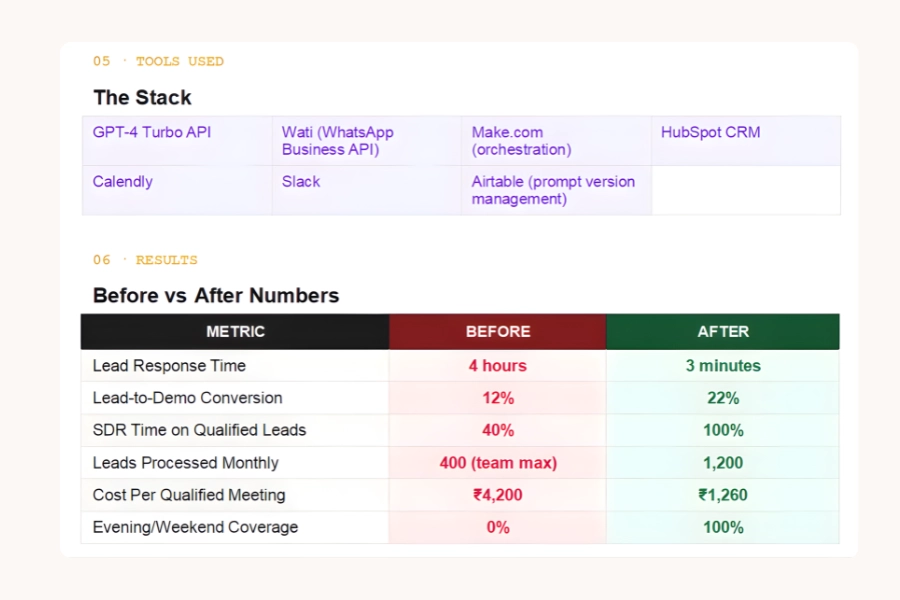Select the ₹1,260 cost cell
The height and width of the screenshot is (600, 900).
(x=722, y=495)
